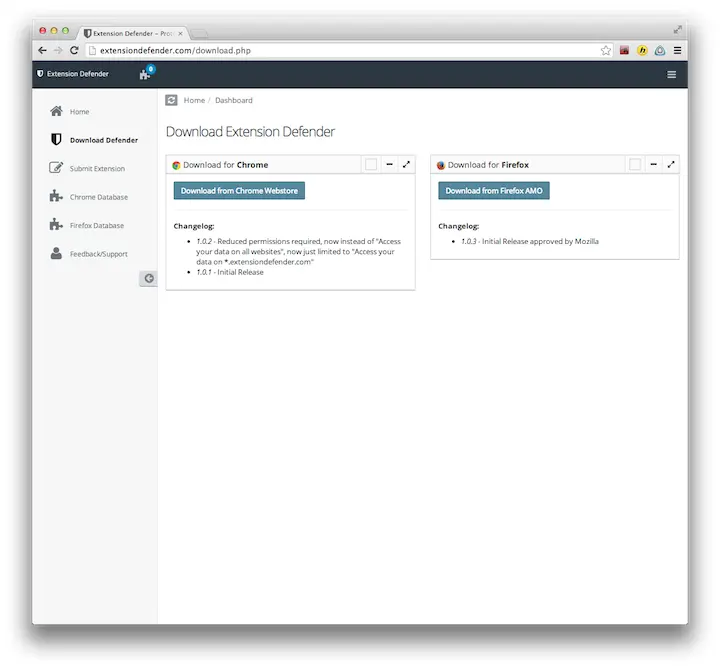Click the "1.0.2" version text in the Chrome changelog
The image size is (720, 669).
[x=204, y=241]
